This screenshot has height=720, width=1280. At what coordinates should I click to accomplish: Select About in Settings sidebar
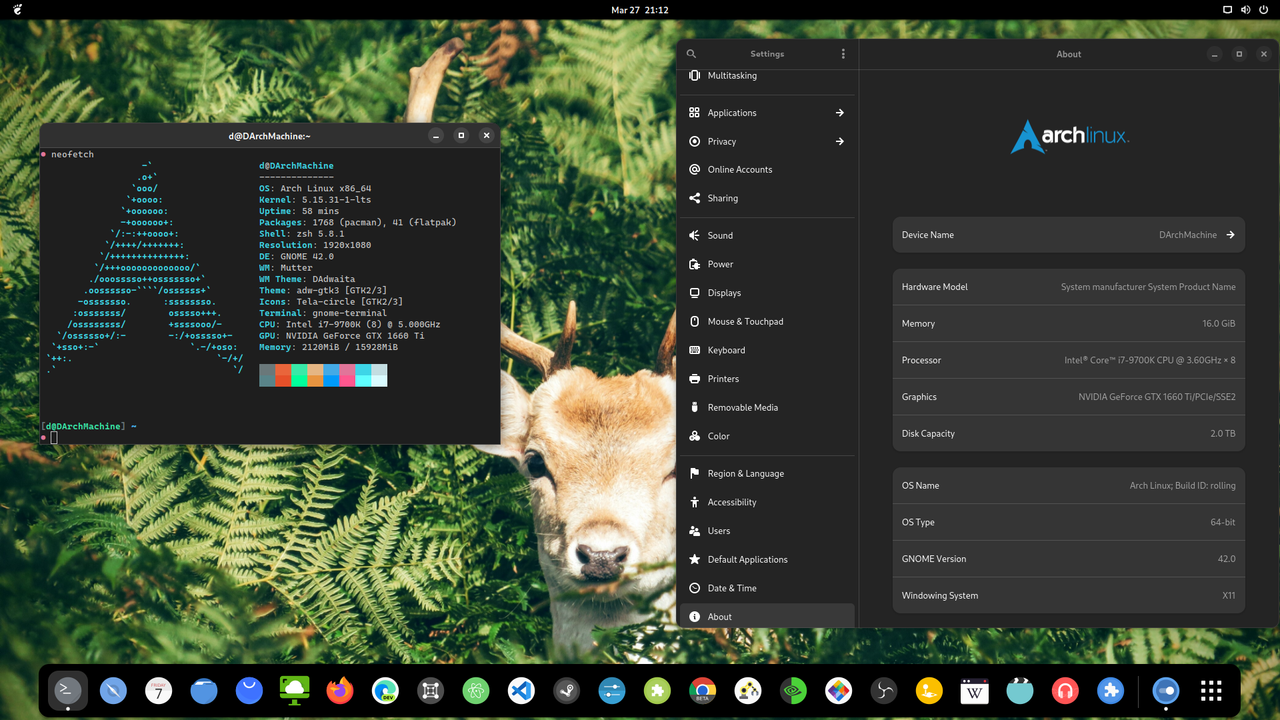[767, 616]
